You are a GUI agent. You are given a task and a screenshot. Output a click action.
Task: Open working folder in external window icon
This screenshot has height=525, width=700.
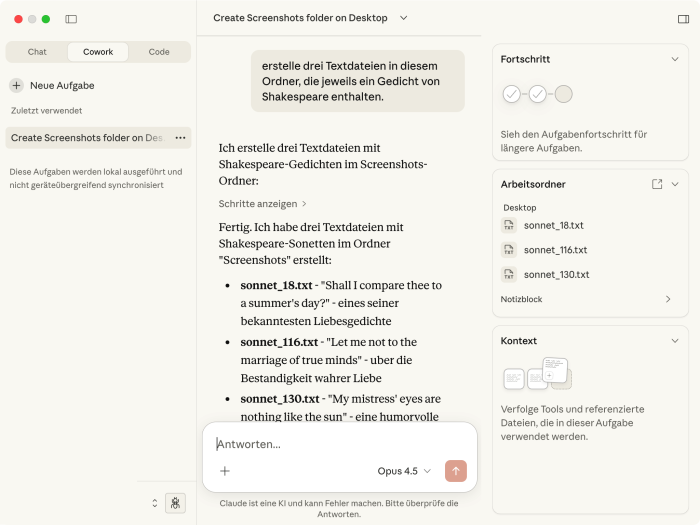(x=657, y=184)
